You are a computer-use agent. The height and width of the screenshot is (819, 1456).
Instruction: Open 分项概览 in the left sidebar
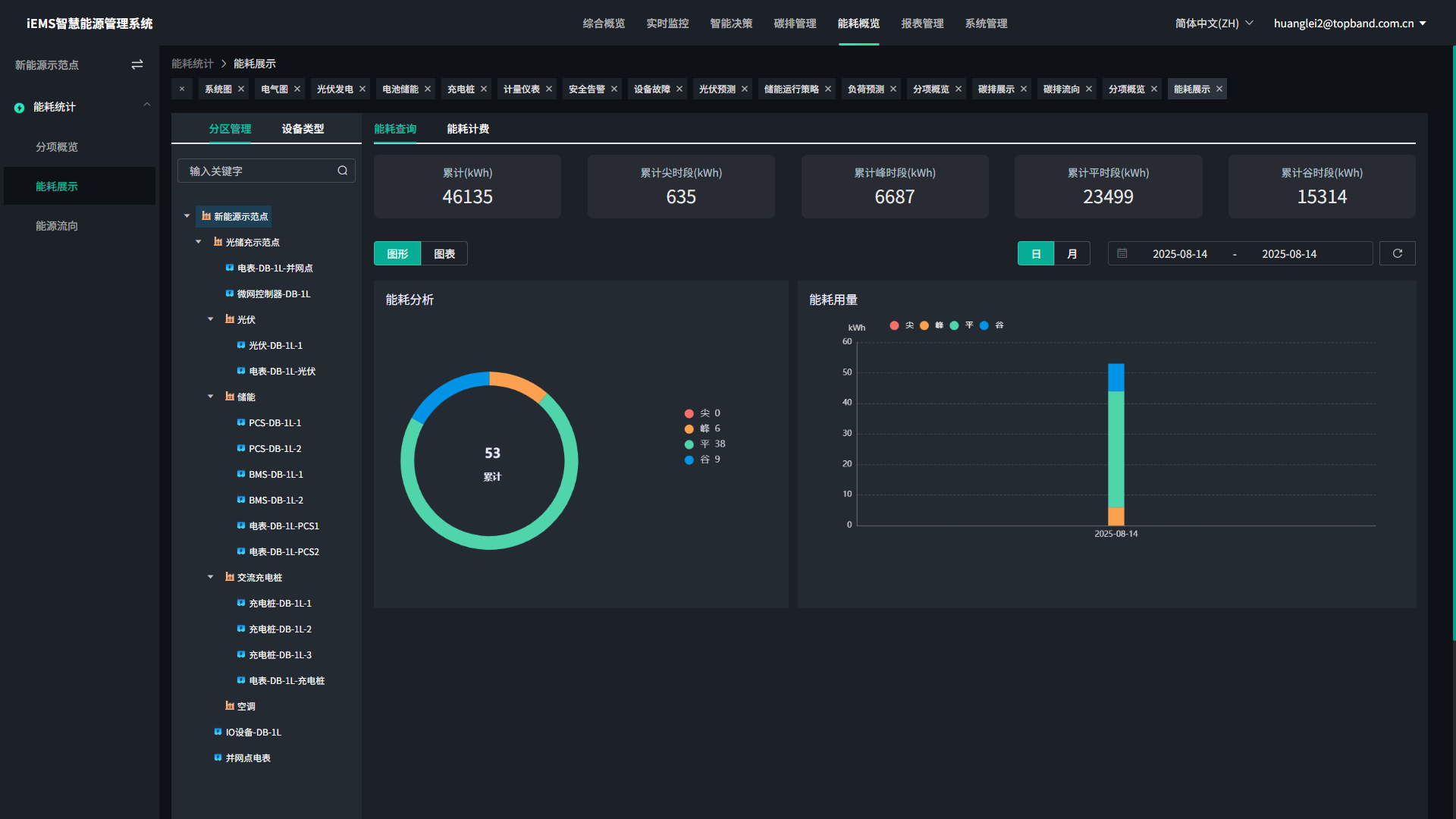tap(57, 147)
